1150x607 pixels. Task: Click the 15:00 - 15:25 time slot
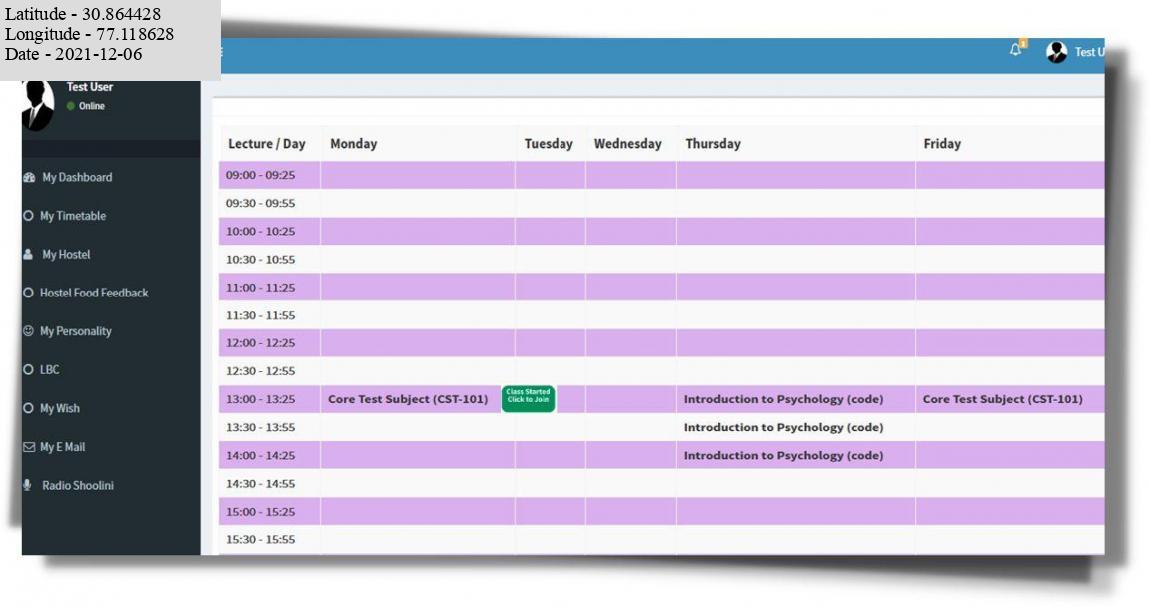[260, 512]
